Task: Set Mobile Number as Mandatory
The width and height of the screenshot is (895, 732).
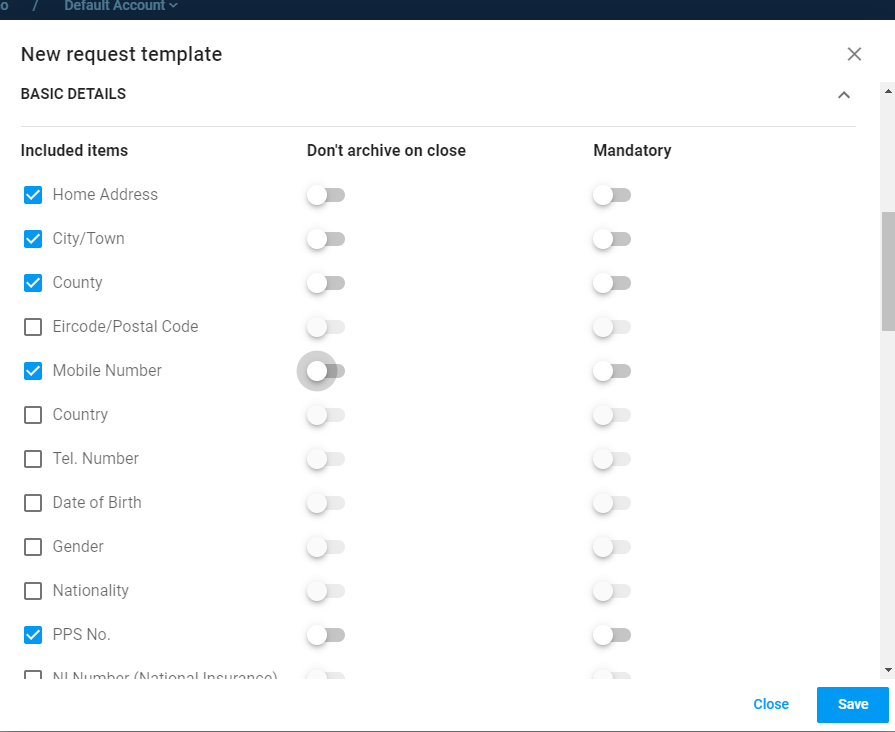Action: [611, 371]
